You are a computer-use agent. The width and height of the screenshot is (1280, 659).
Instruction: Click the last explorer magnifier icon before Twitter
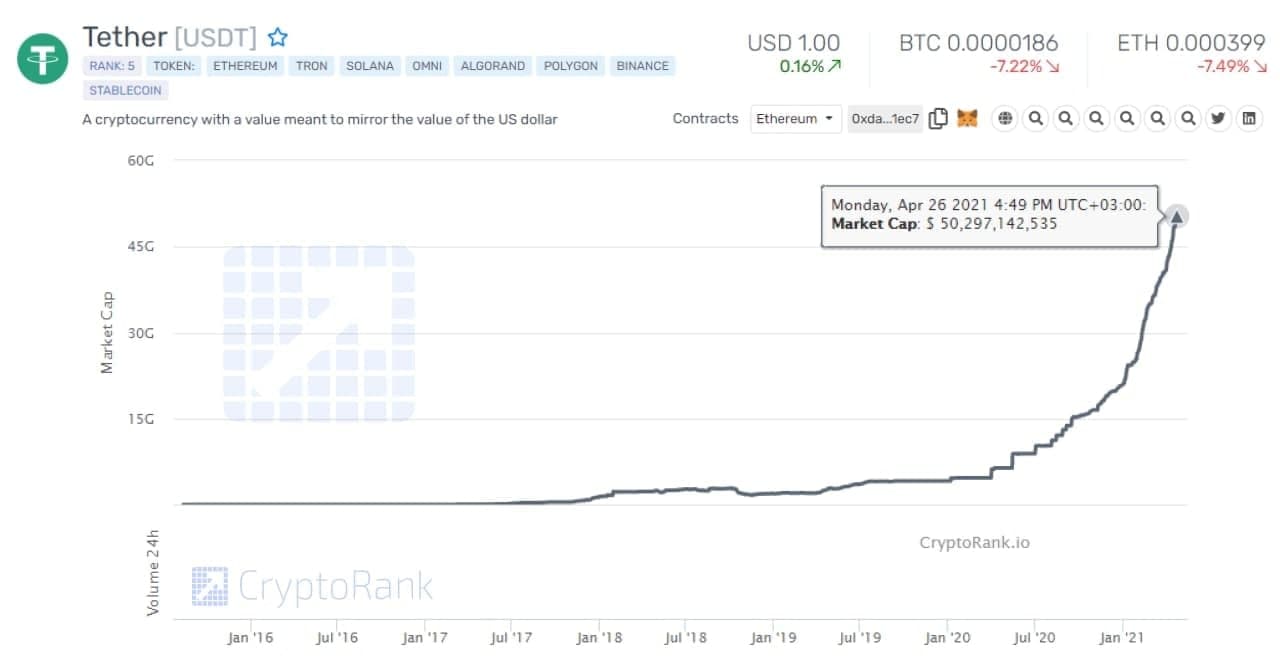click(1188, 119)
